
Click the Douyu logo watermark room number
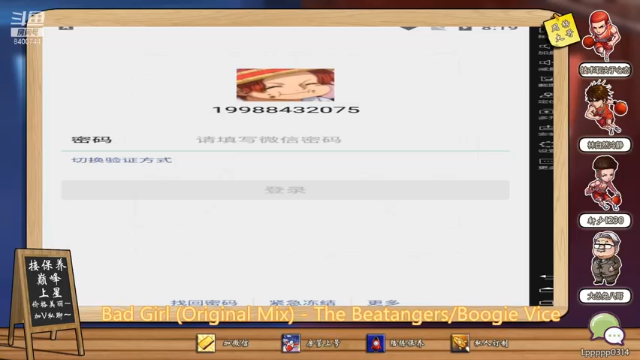coord(27,42)
